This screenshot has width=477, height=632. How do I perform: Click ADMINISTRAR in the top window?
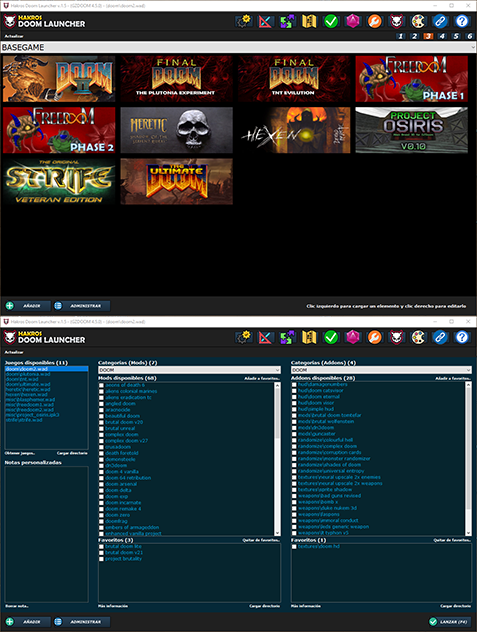coord(81,306)
